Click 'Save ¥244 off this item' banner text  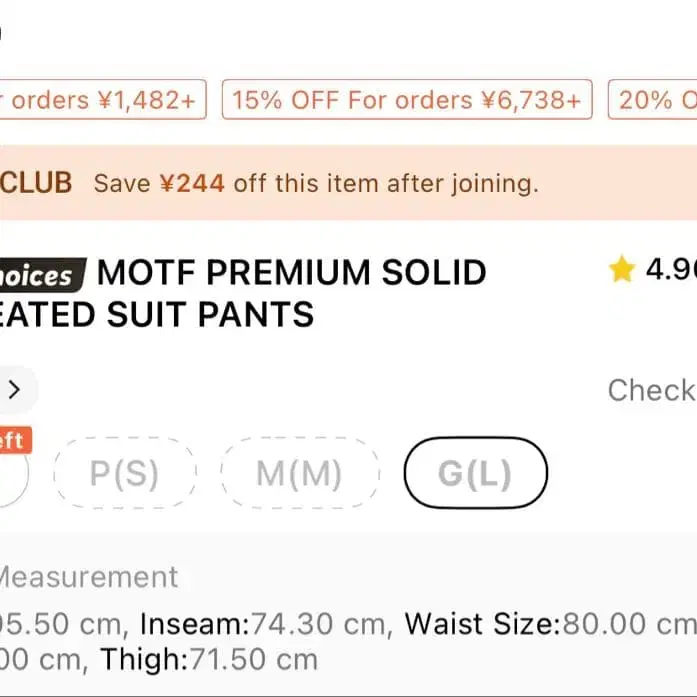[316, 183]
